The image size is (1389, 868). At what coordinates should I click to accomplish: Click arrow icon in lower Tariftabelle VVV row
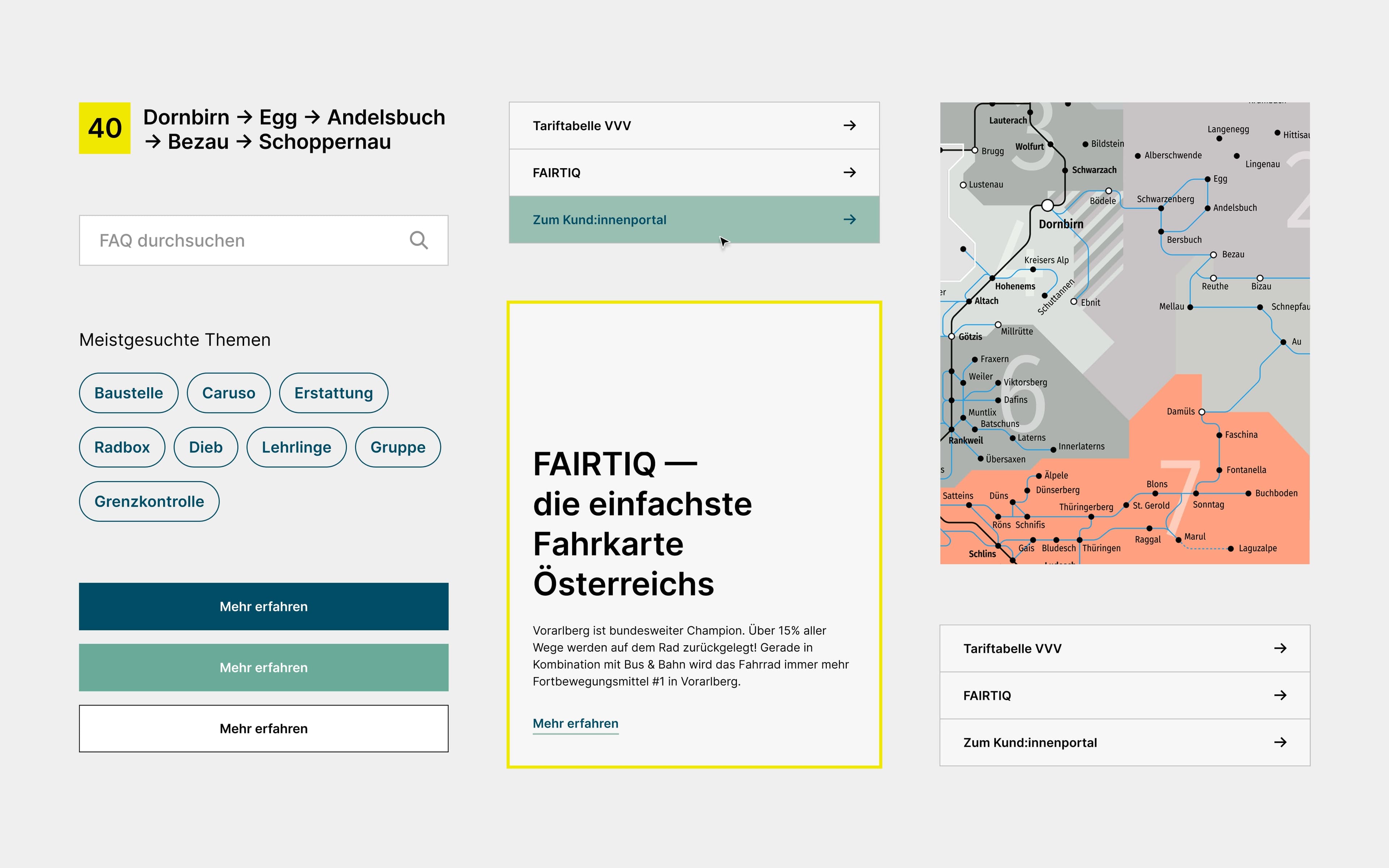point(1280,648)
